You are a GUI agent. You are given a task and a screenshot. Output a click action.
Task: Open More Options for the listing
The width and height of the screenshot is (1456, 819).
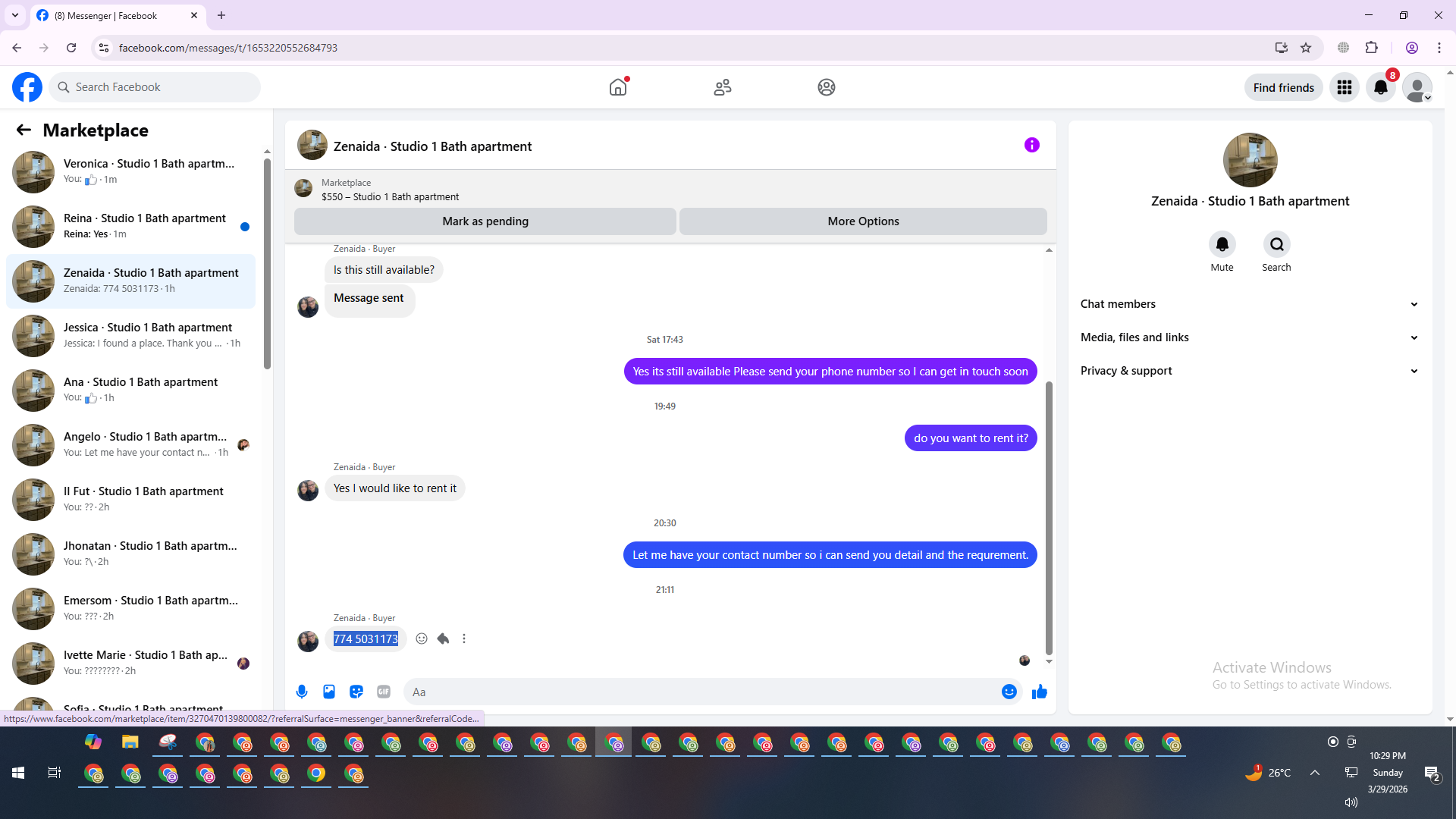(x=863, y=221)
